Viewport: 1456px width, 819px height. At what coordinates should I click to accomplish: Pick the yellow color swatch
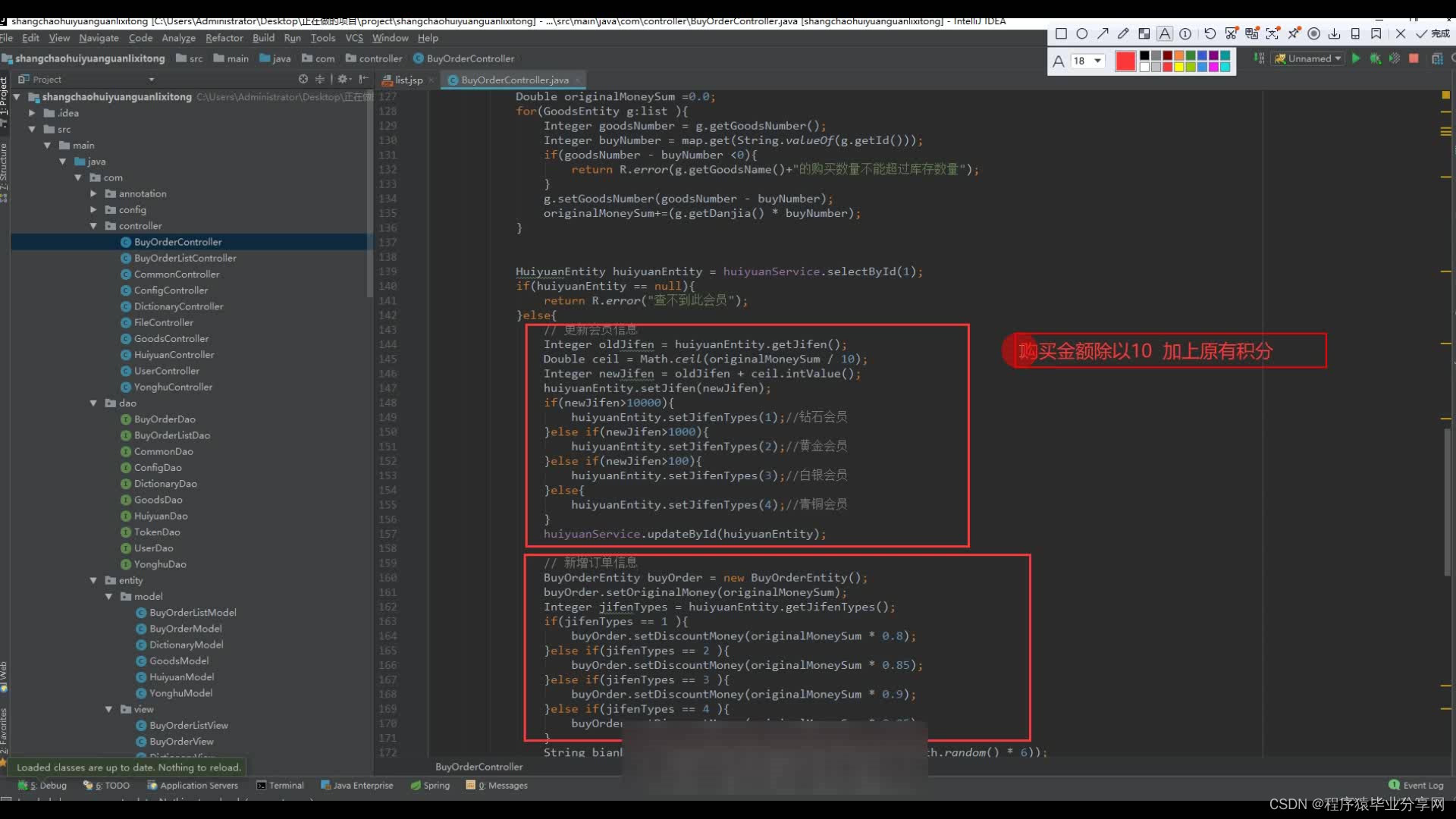coord(1179,67)
